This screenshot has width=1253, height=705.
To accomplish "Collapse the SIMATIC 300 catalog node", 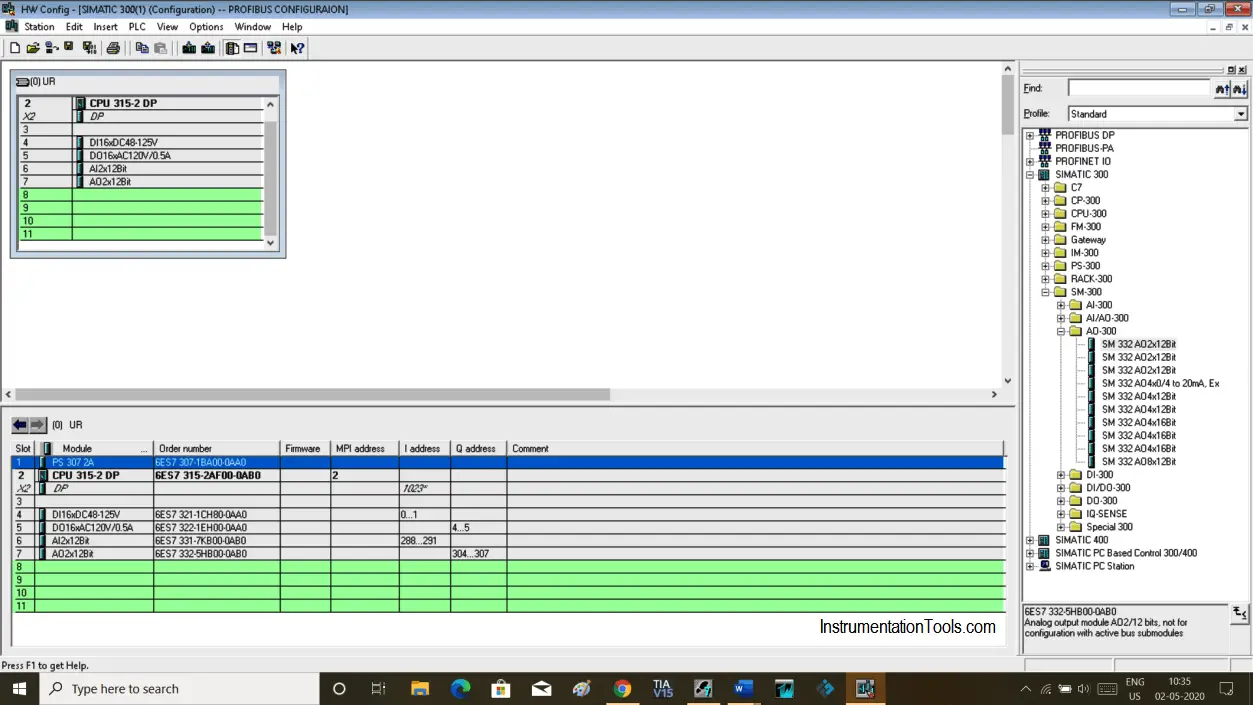I will pyautogui.click(x=1030, y=174).
